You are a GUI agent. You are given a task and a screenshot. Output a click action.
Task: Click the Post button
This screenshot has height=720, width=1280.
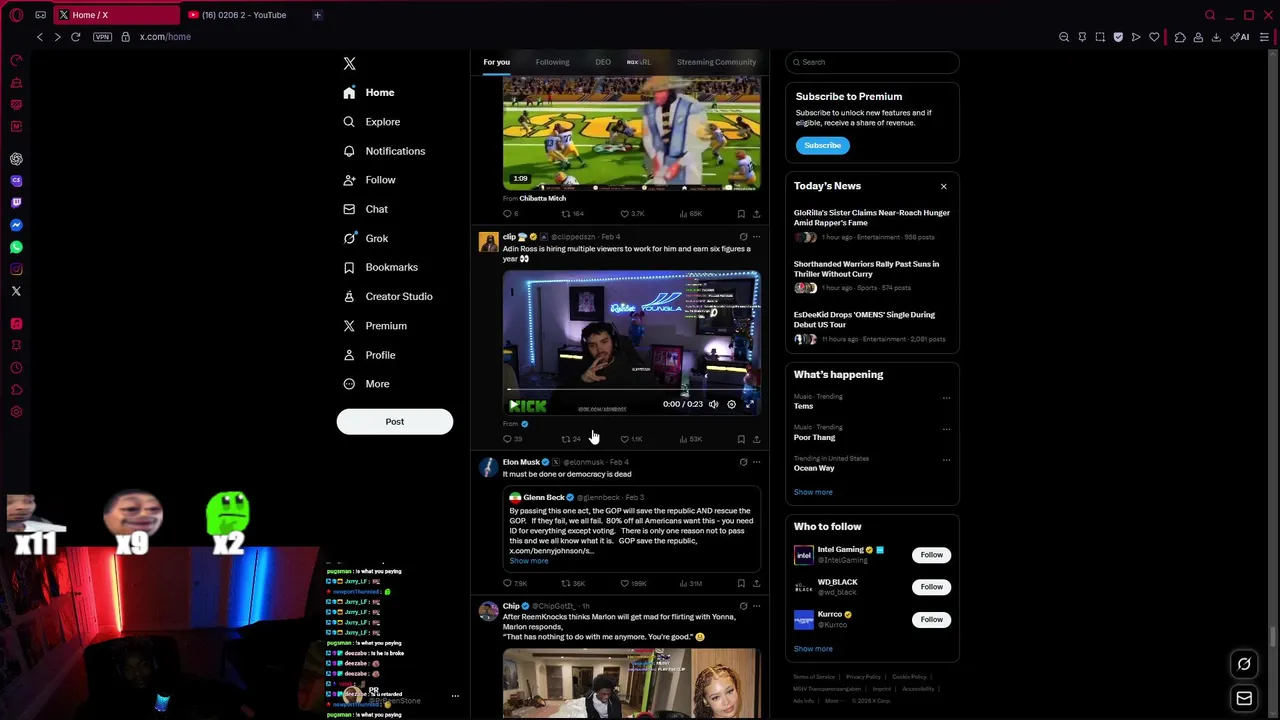pyautogui.click(x=395, y=421)
